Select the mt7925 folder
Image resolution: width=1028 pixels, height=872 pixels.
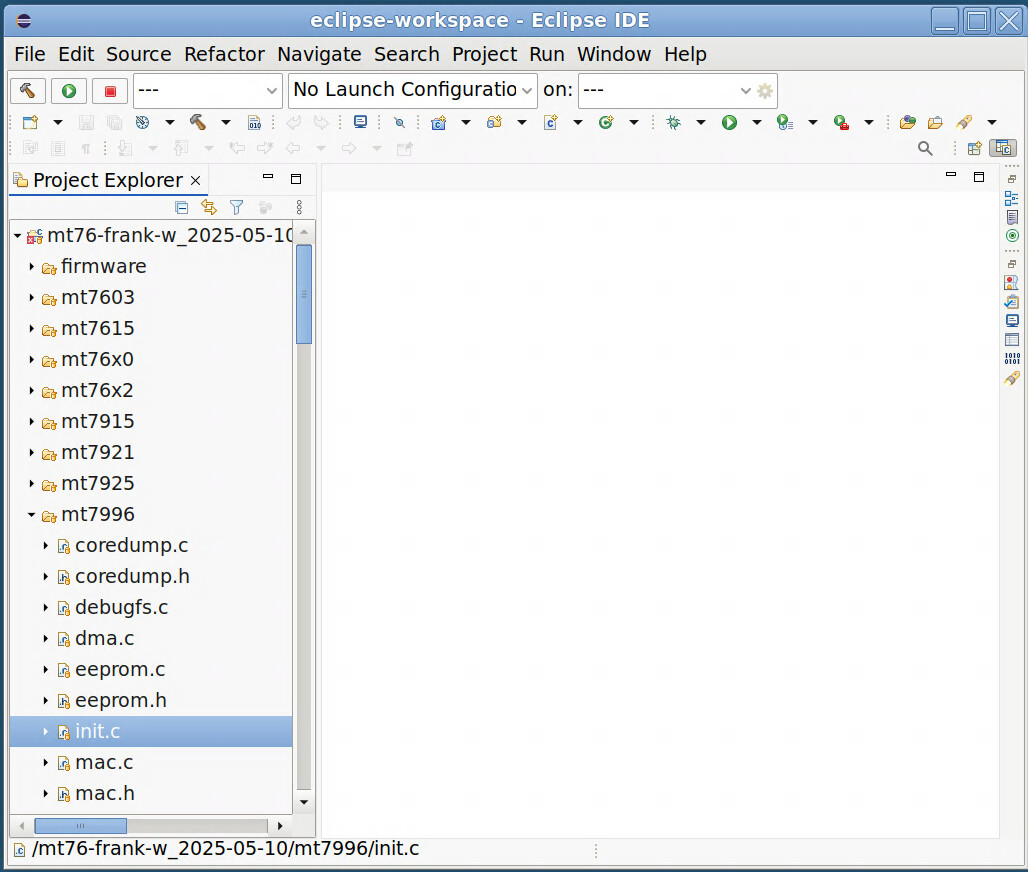[98, 484]
